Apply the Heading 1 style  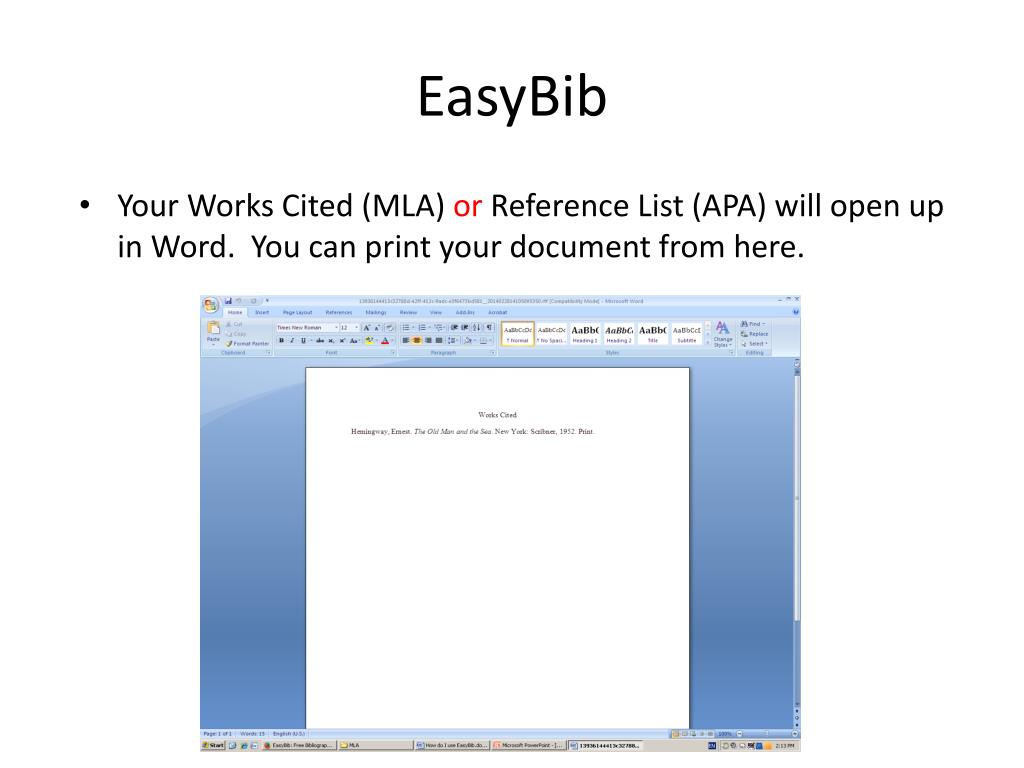coord(585,334)
